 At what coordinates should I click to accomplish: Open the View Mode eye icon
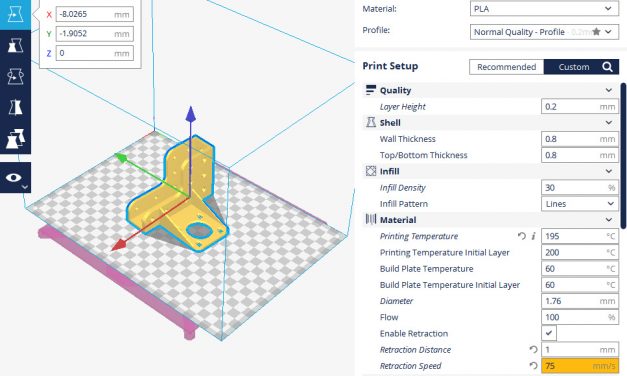coord(15,178)
